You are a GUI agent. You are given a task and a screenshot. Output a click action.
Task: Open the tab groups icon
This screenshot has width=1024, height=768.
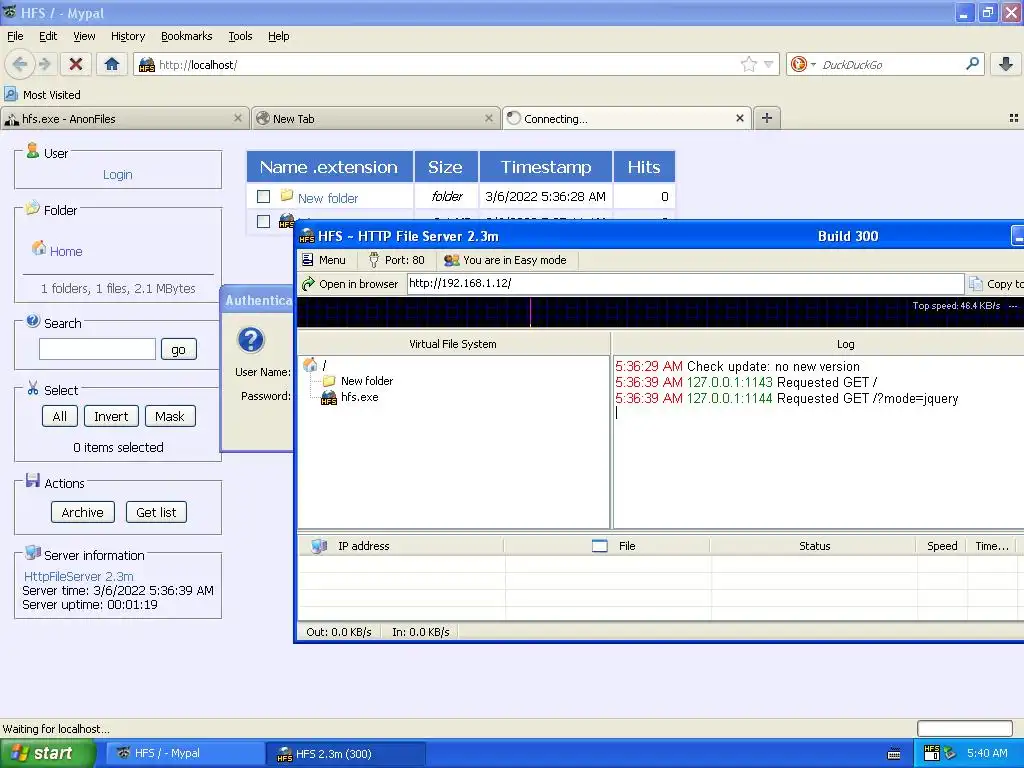click(x=1014, y=118)
